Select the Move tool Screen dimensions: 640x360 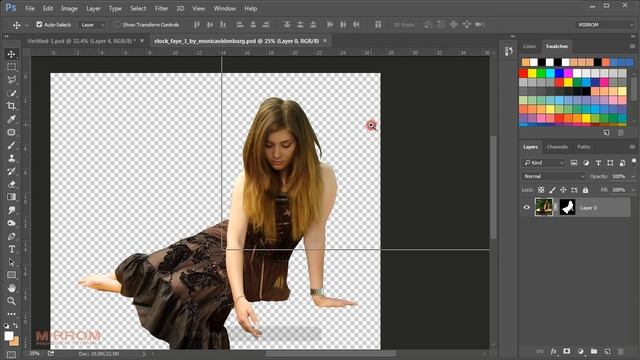11,54
